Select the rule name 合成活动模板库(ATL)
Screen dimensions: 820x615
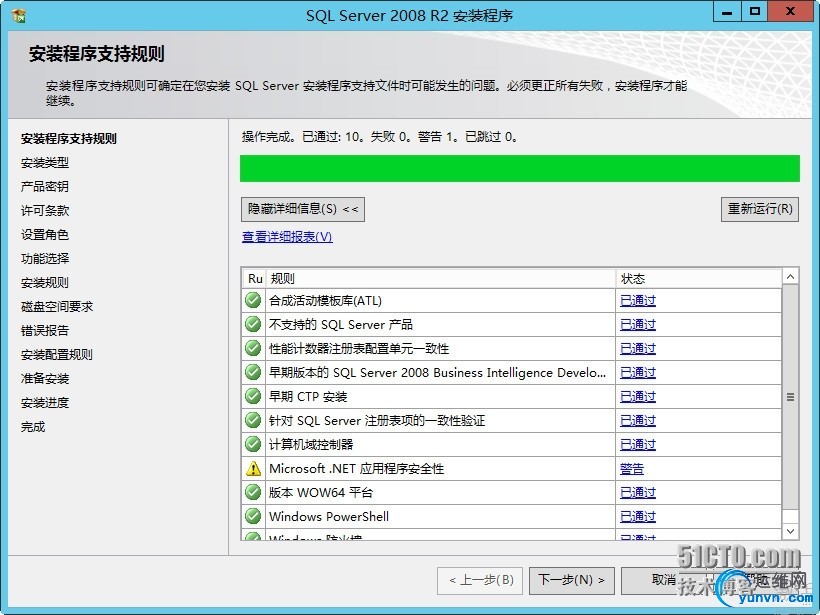click(325, 301)
